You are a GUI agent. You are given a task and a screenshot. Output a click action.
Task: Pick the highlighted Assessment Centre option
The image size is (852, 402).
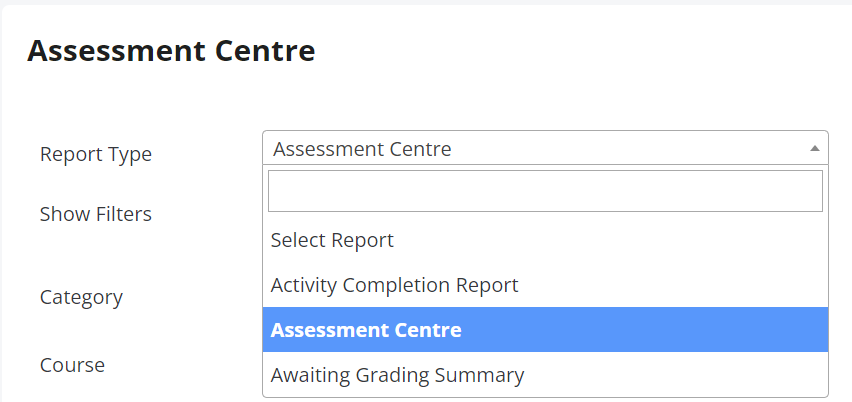545,330
